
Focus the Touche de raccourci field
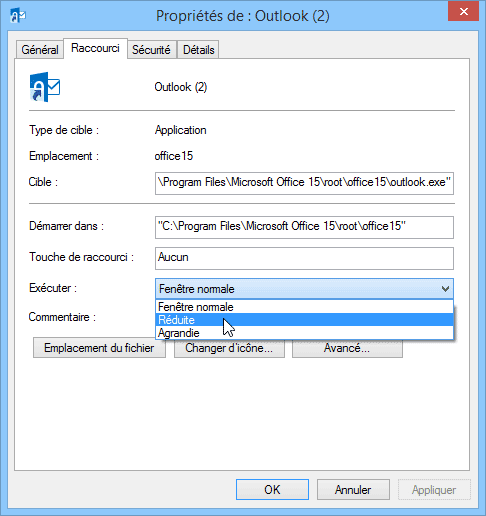(304, 258)
